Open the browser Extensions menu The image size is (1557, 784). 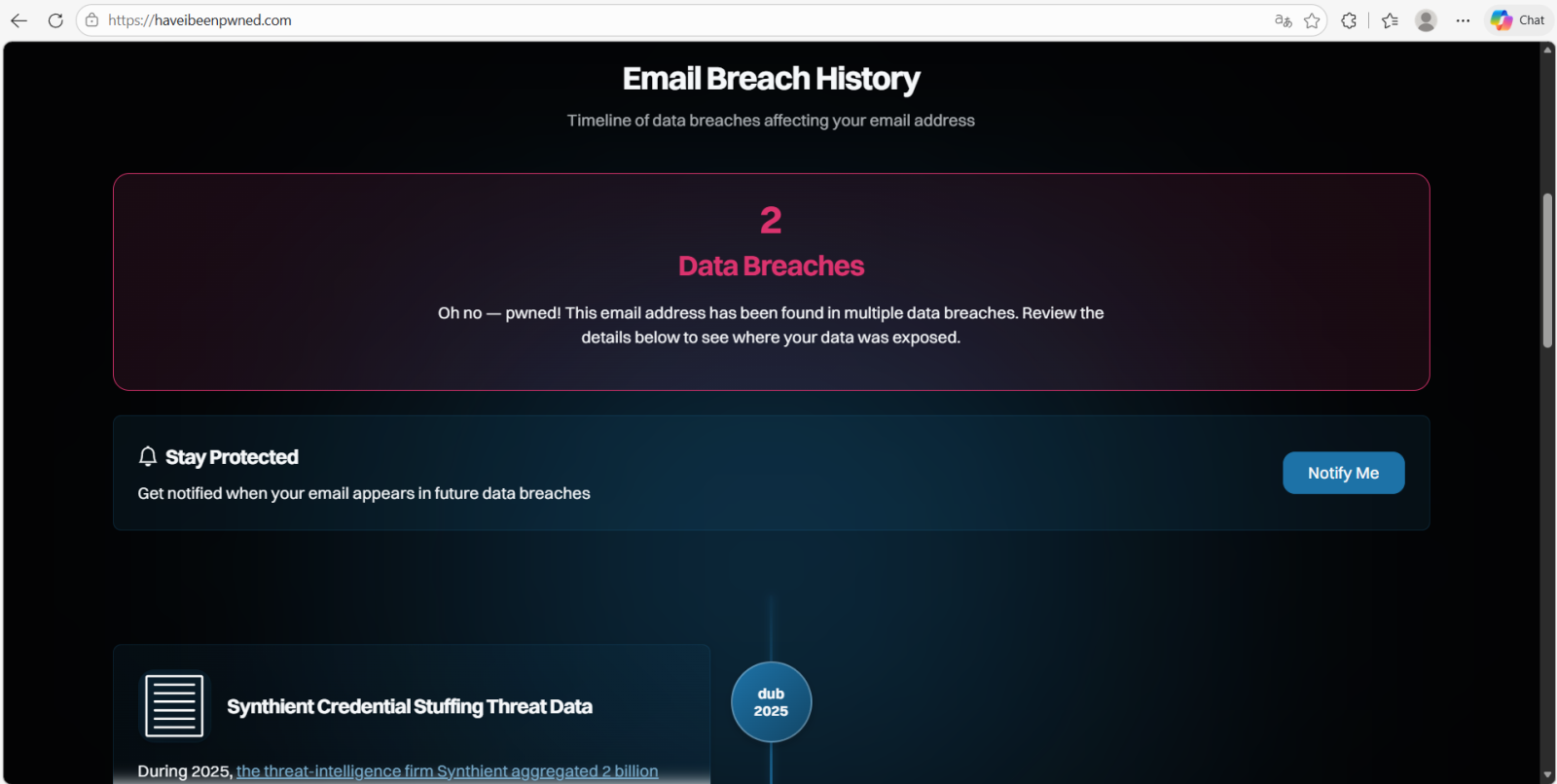tap(1349, 20)
